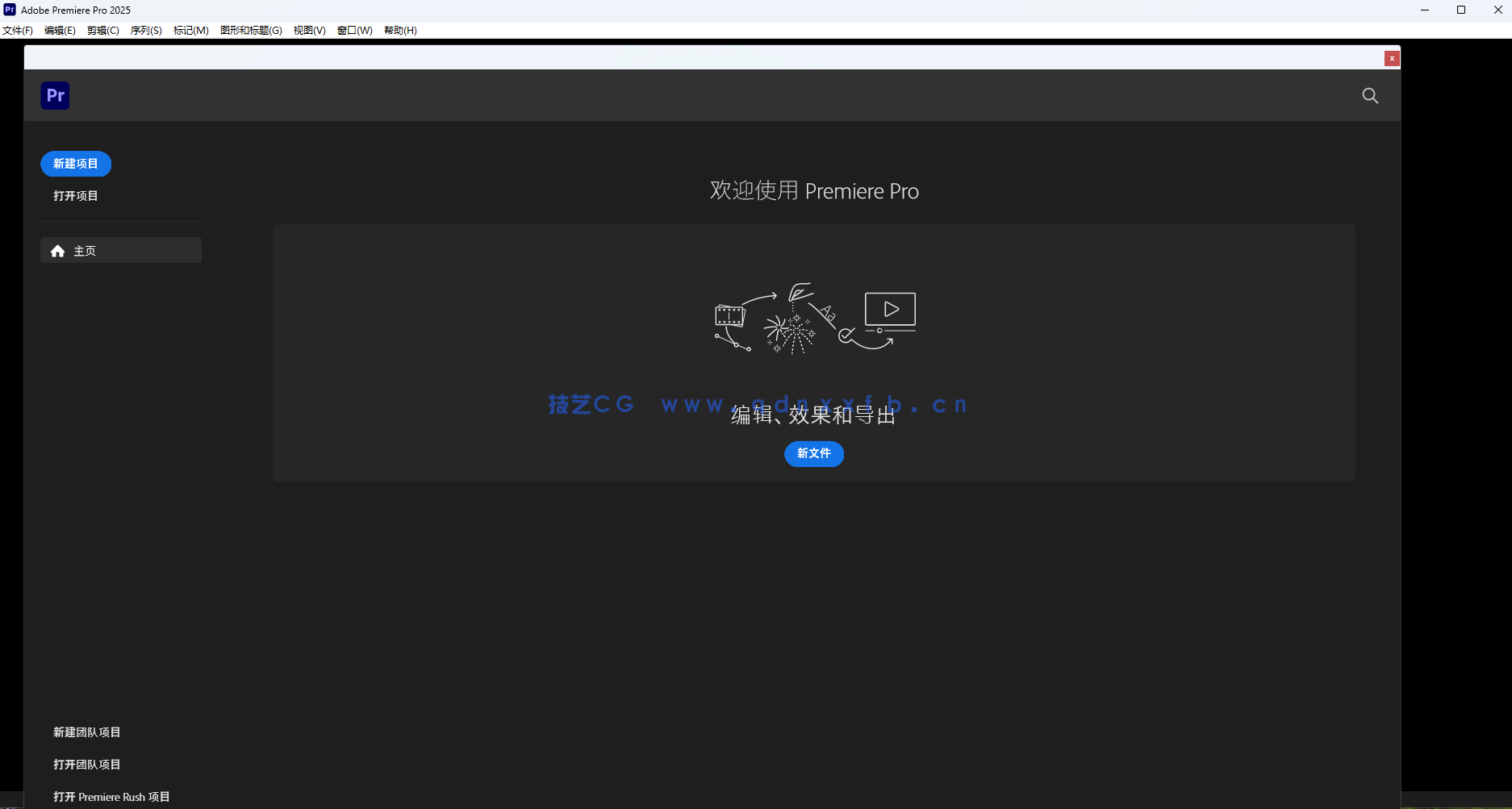Close the promotional banner with the X icon
This screenshot has width=1512, height=809.
click(x=1392, y=57)
